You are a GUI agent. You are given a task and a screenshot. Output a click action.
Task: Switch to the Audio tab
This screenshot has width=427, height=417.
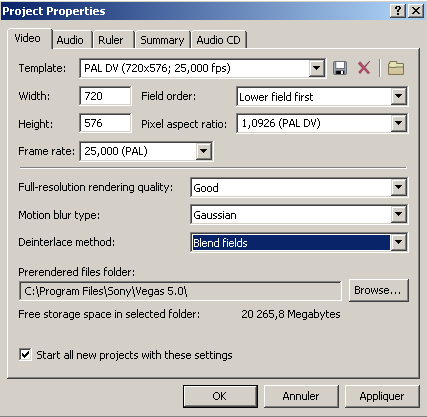70,40
